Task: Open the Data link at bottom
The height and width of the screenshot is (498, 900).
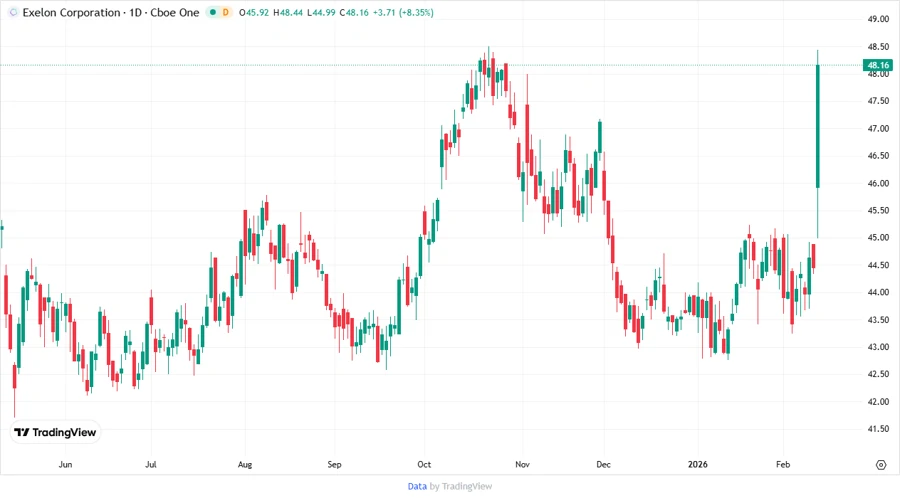Action: pyautogui.click(x=417, y=487)
